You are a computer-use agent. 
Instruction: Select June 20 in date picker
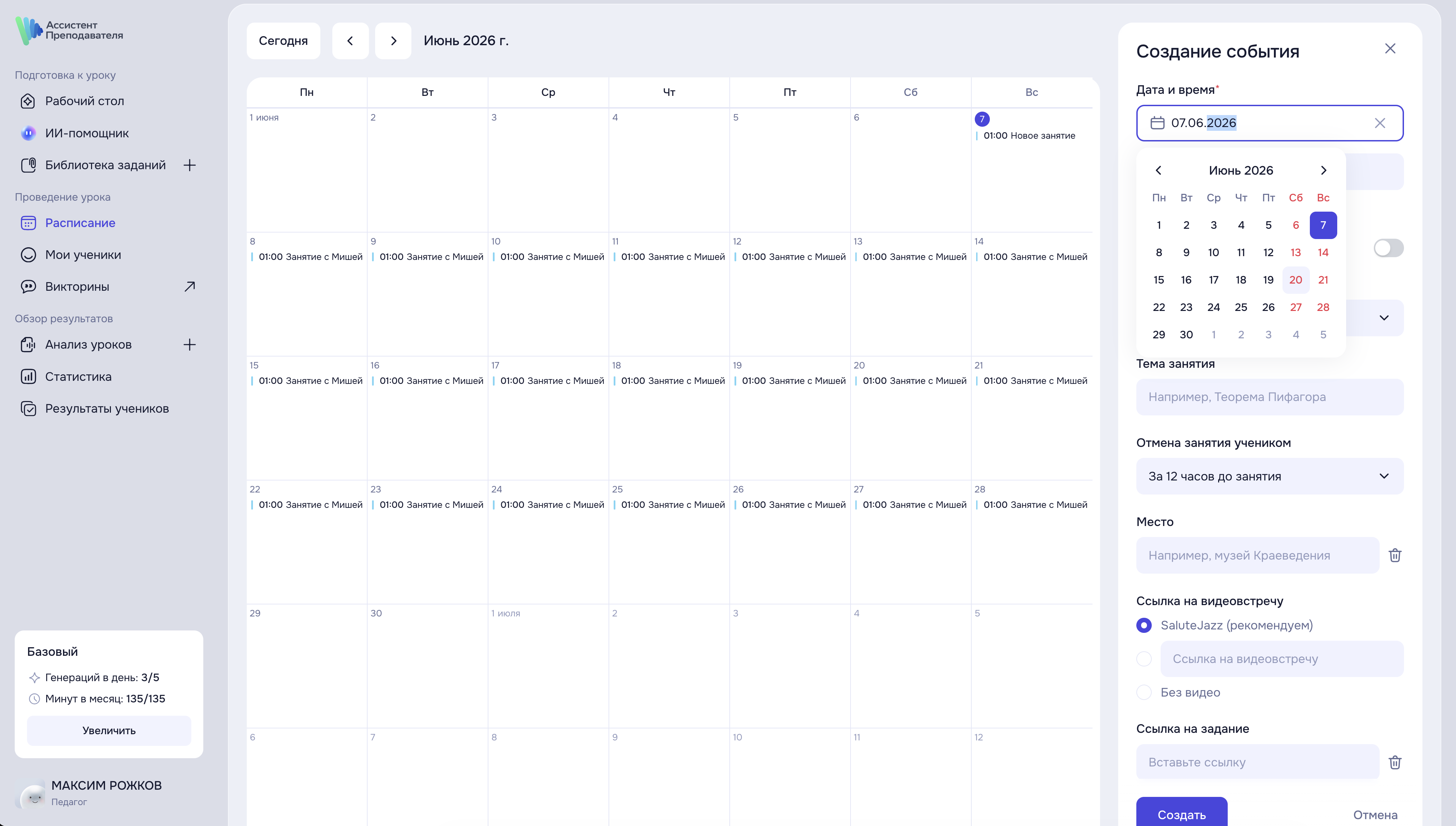[x=1295, y=280]
